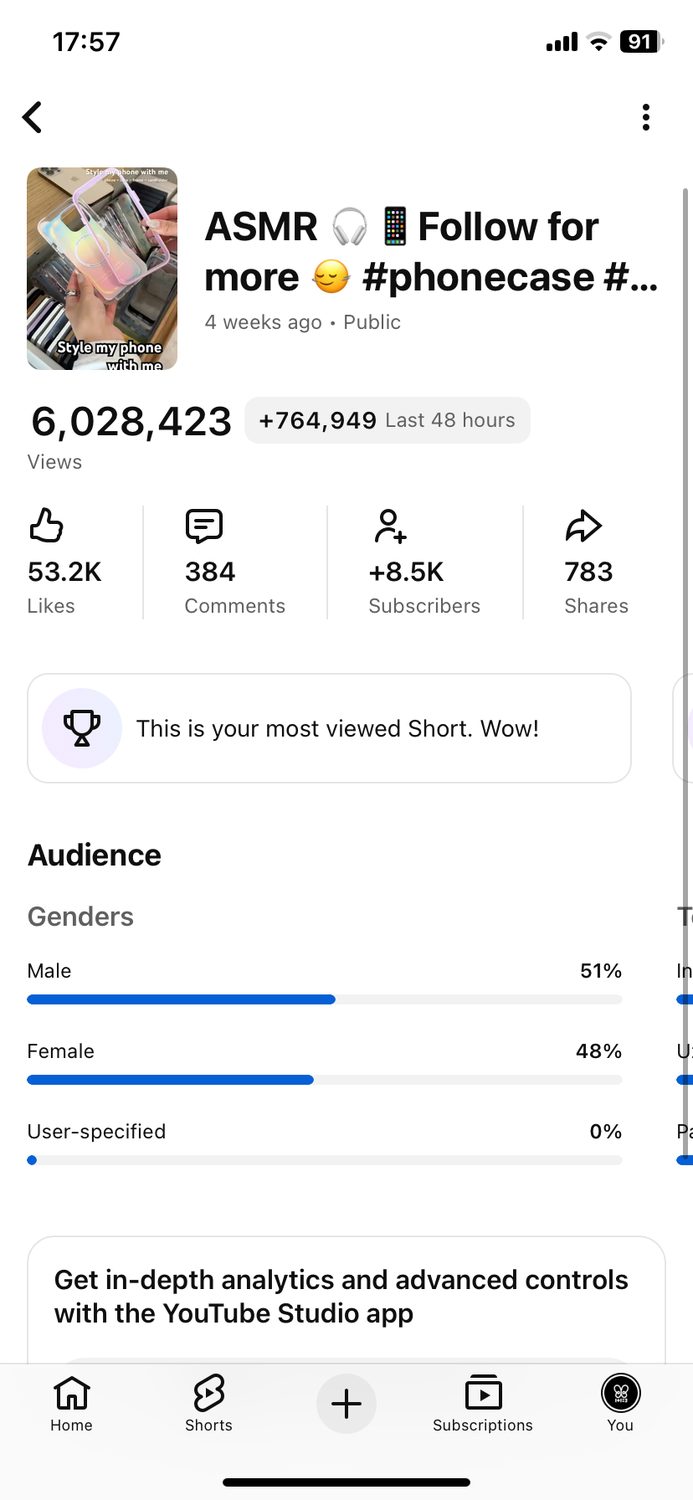Open the three-dot more options menu
The image size is (693, 1500).
pyautogui.click(x=646, y=117)
